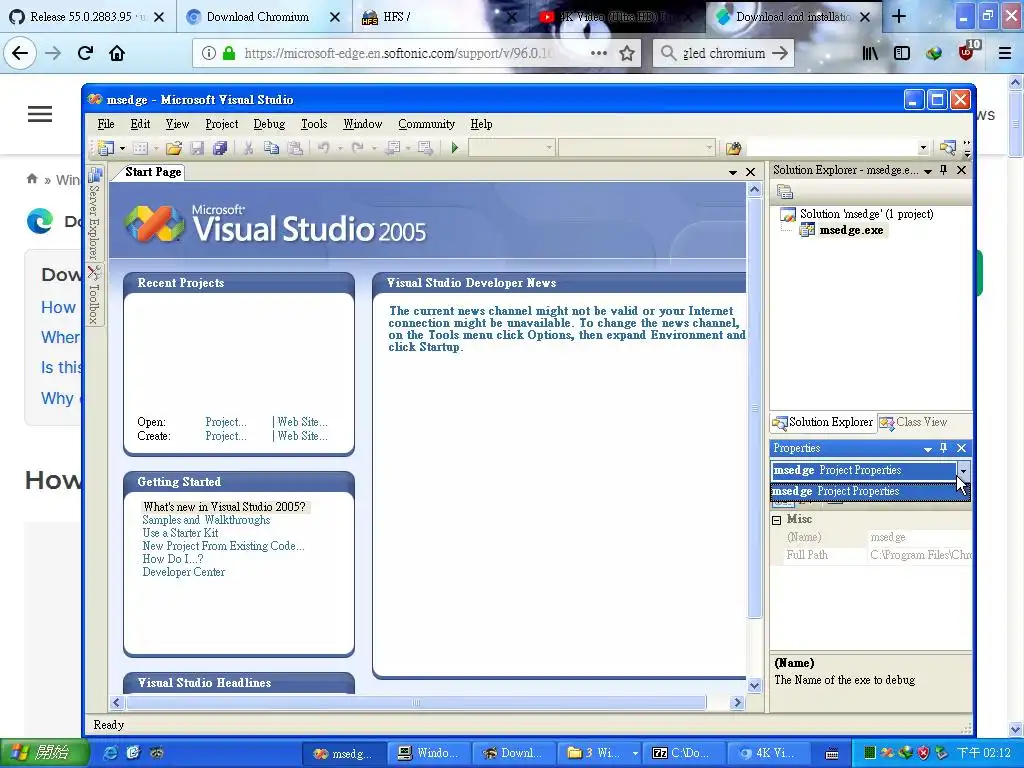The image size is (1024, 768).
Task: Open the Edit menu
Action: [140, 124]
